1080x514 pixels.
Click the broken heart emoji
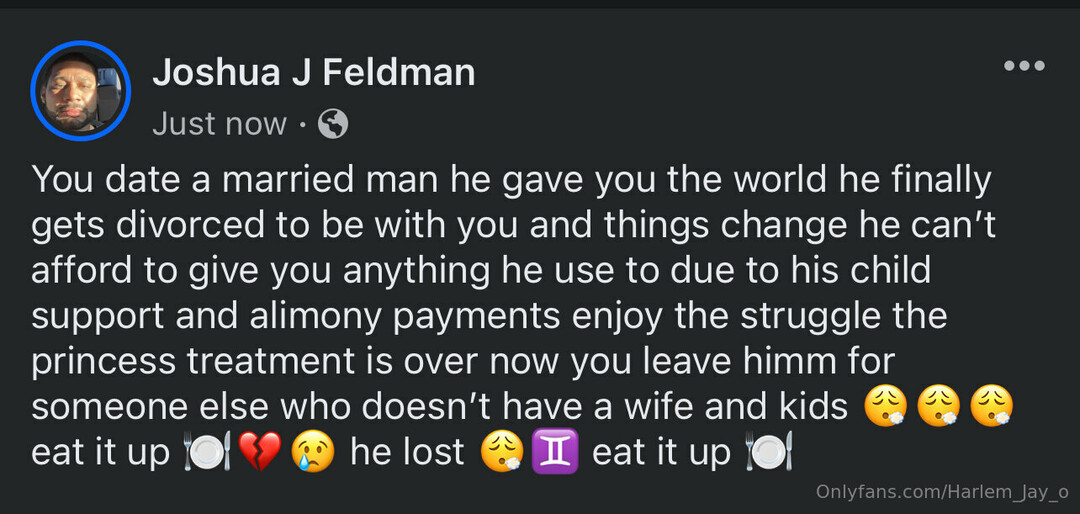click(x=259, y=452)
